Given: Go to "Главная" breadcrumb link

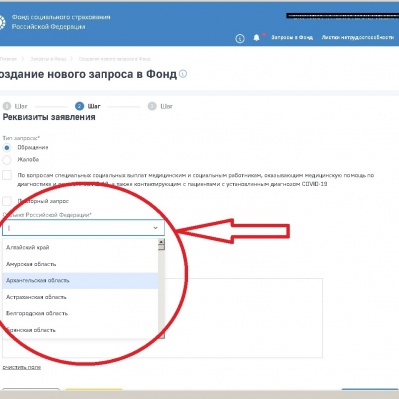Looking at the screenshot, I should click(8, 59).
